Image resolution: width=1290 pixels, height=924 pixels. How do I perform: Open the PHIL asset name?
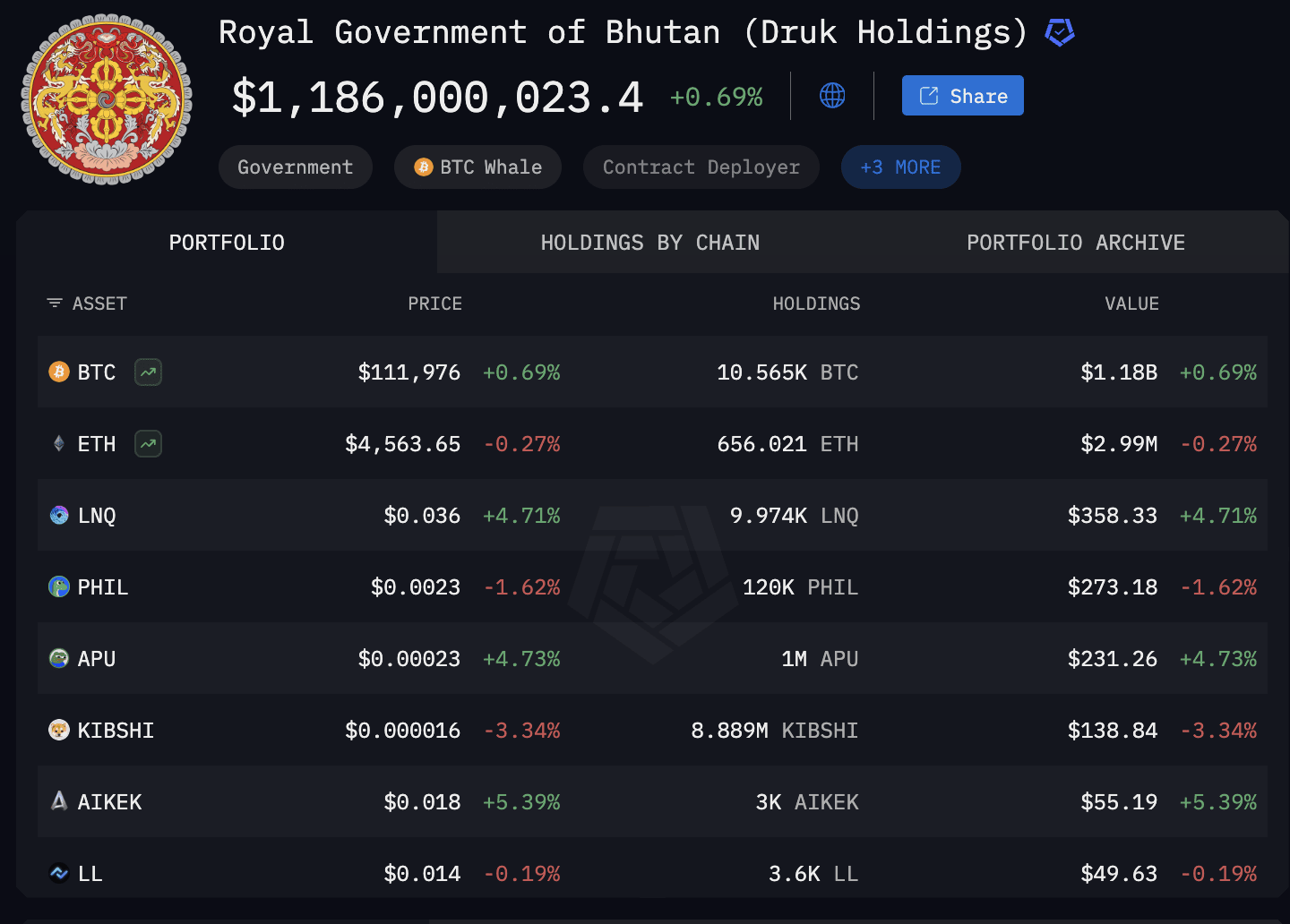click(x=103, y=587)
